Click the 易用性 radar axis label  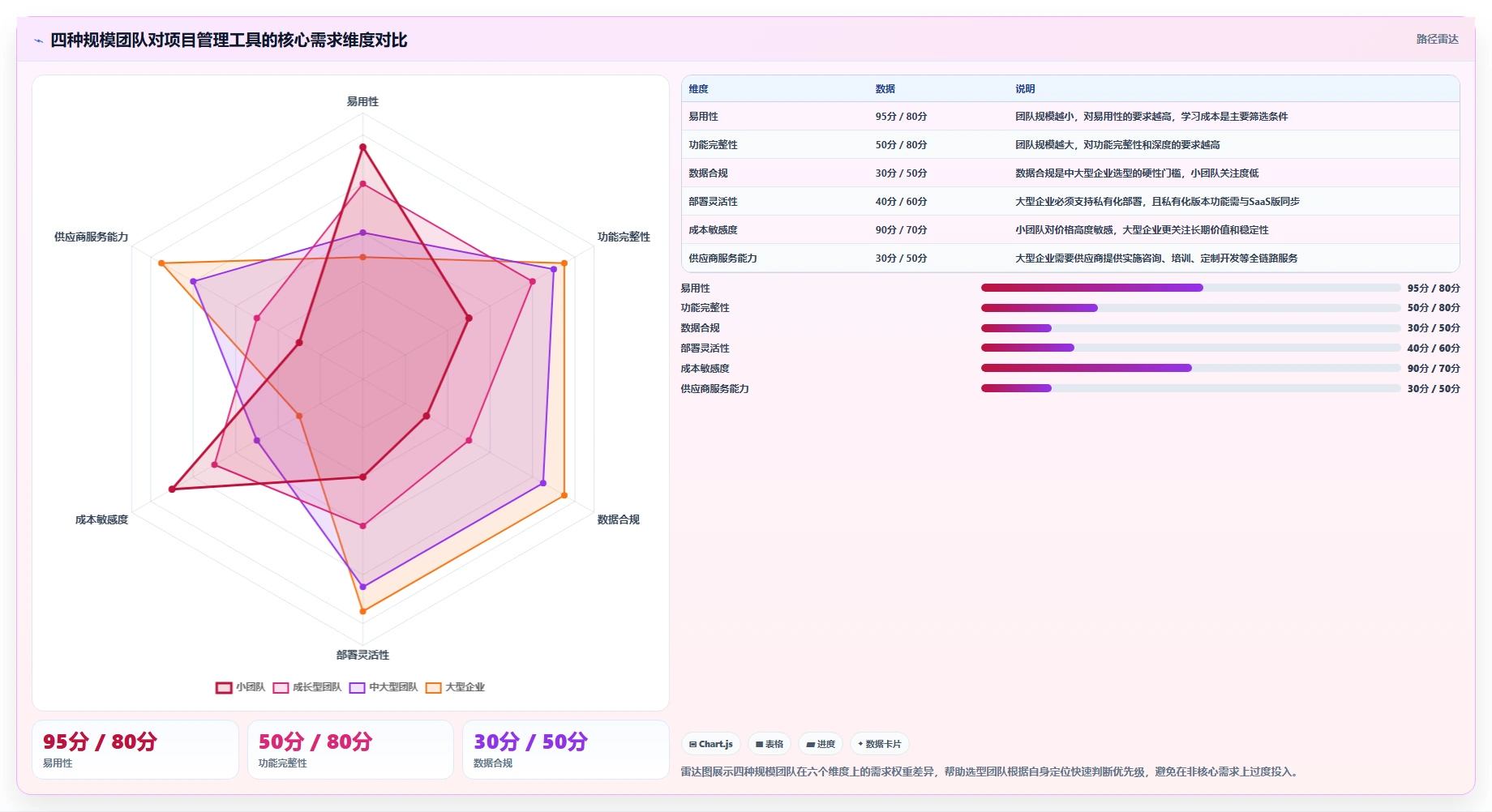click(x=362, y=101)
